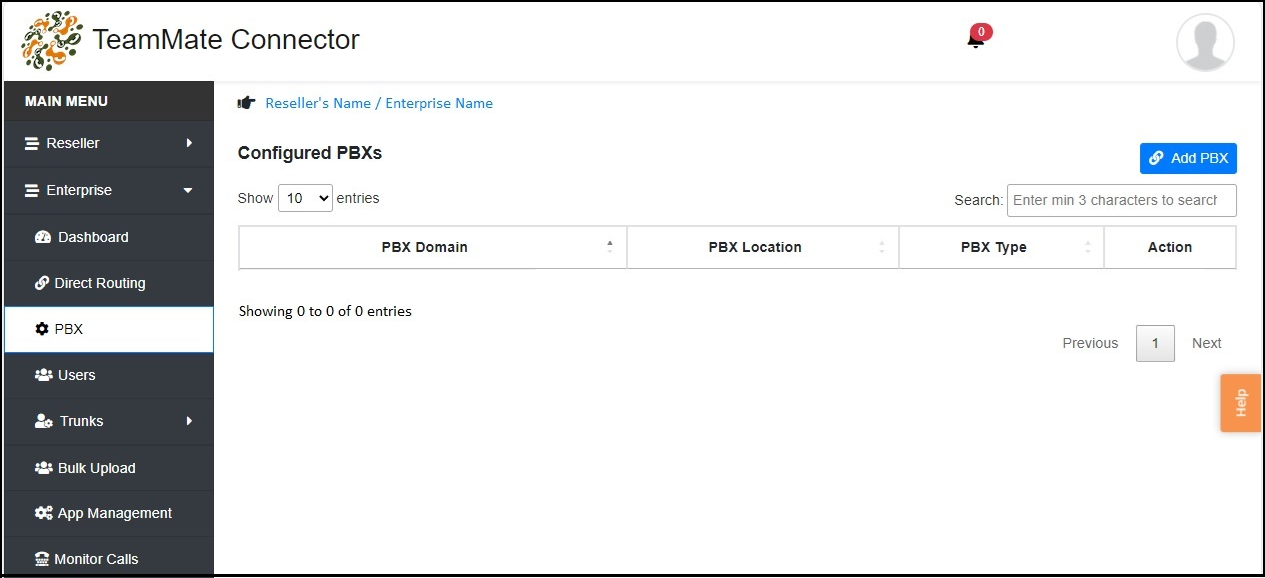This screenshot has width=1265, height=578.
Task: Click the PBX gear icon
Action: tap(42, 329)
